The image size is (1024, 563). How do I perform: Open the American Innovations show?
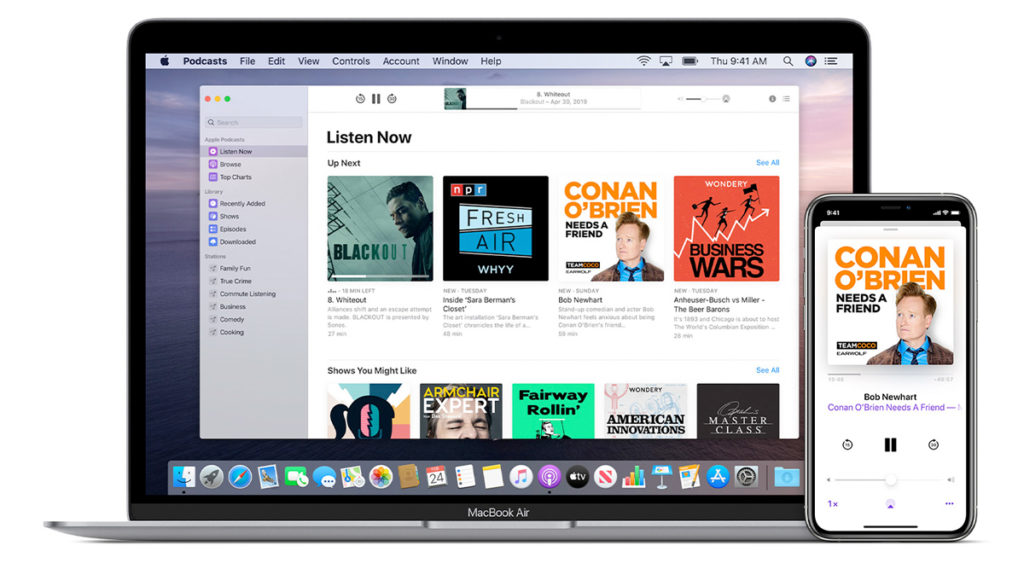[x=646, y=411]
